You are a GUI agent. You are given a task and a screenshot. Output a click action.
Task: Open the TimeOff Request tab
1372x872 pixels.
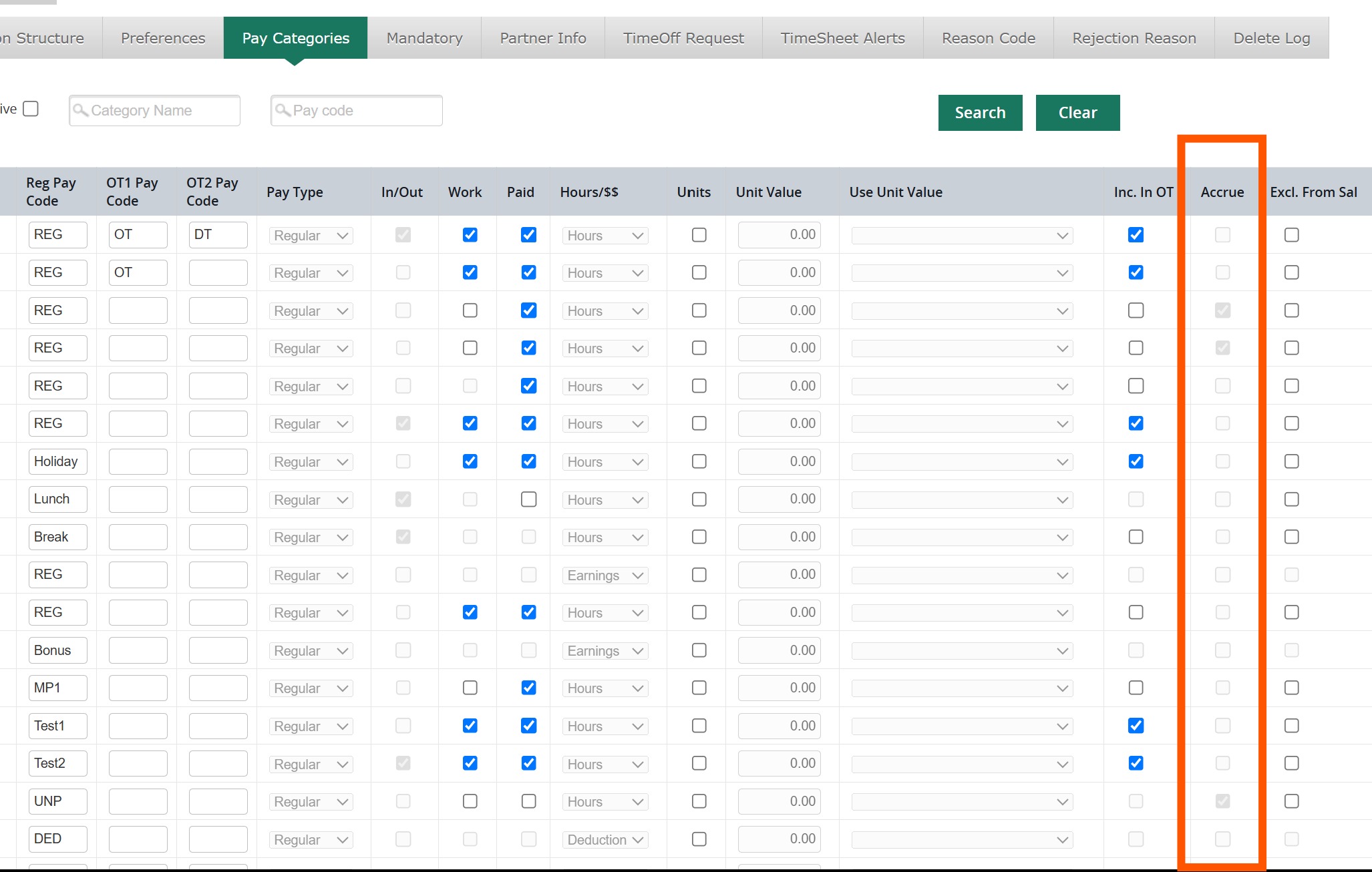683,38
